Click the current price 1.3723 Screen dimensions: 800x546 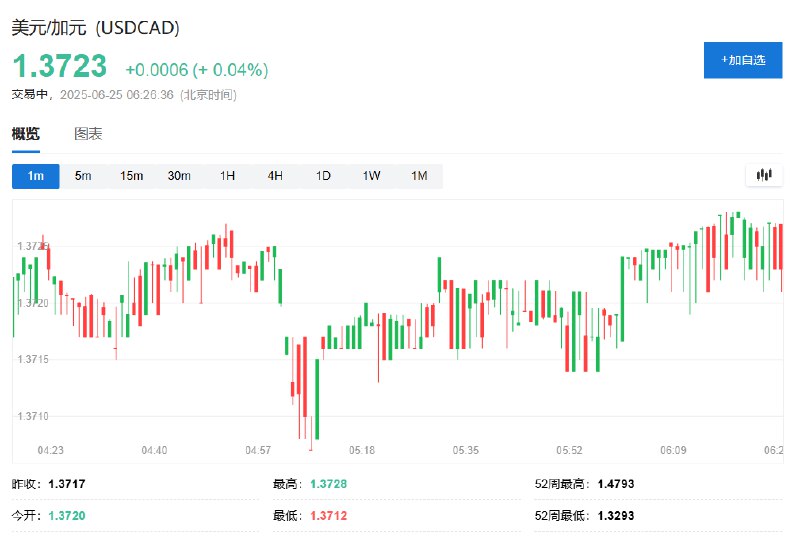click(x=60, y=66)
